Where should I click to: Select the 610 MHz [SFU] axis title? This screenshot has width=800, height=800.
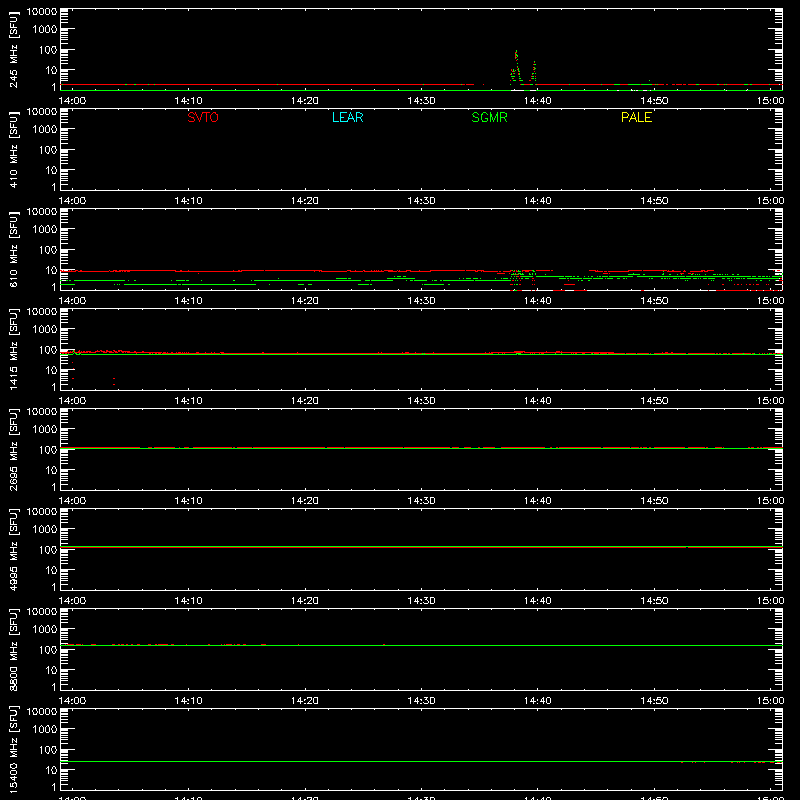point(14,249)
